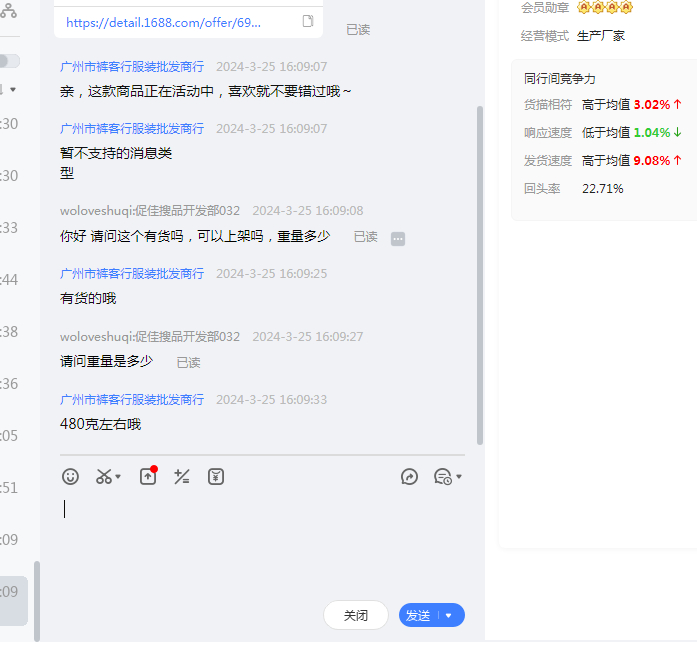697x647 pixels.
Task: Open the chat history clock icon
Action: tap(442, 477)
